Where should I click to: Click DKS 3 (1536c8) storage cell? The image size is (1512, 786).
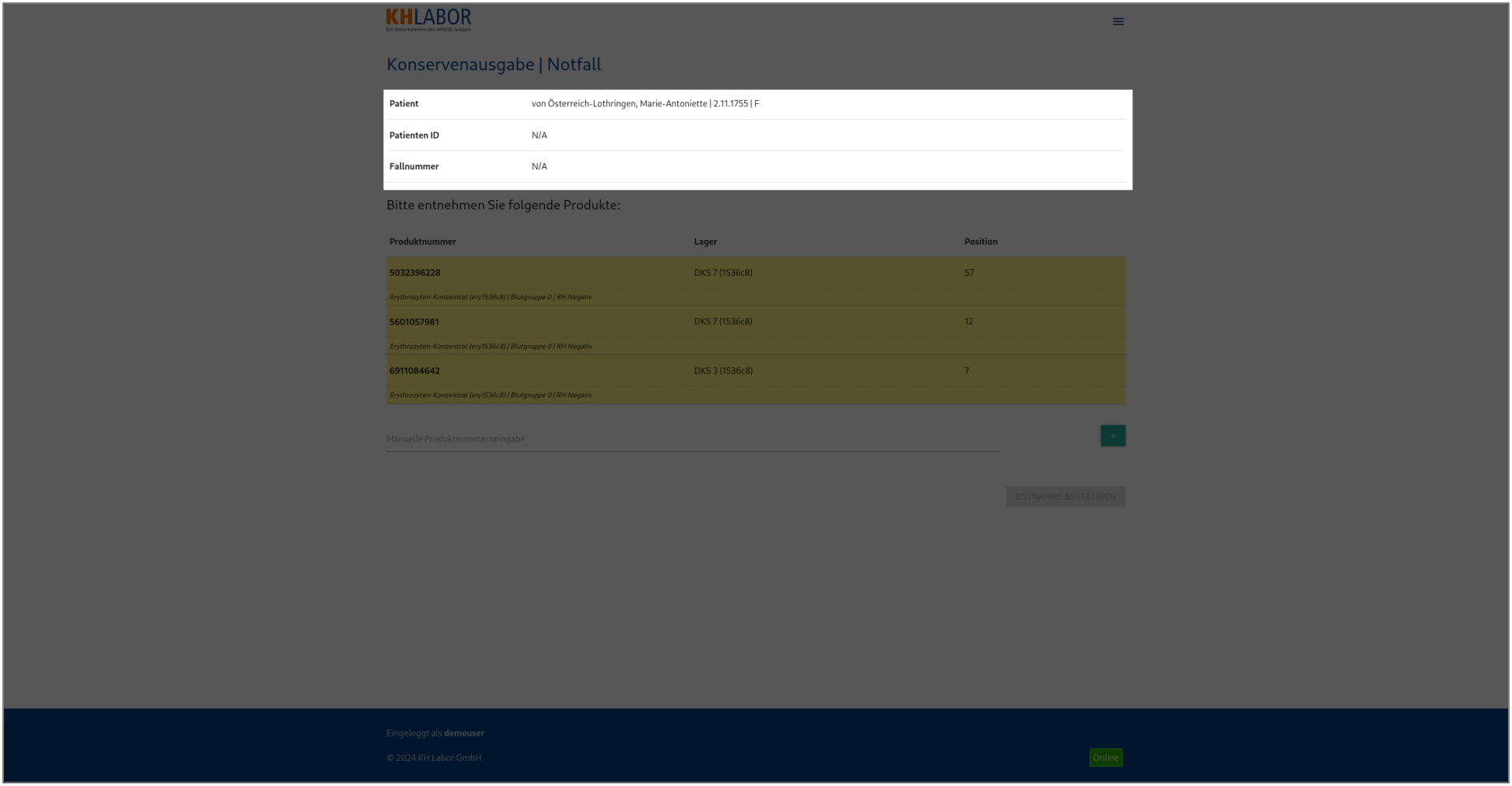tap(723, 371)
